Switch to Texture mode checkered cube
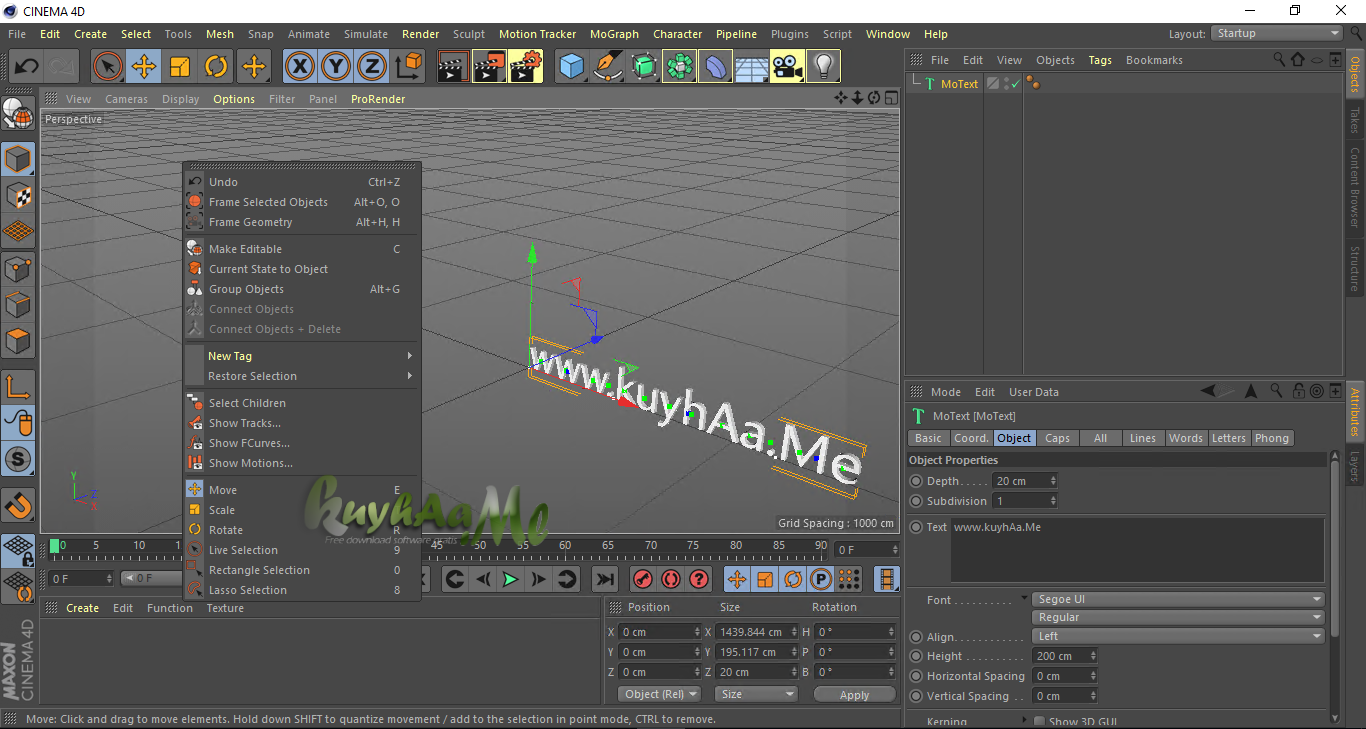This screenshot has width=1366, height=729. coord(18,195)
